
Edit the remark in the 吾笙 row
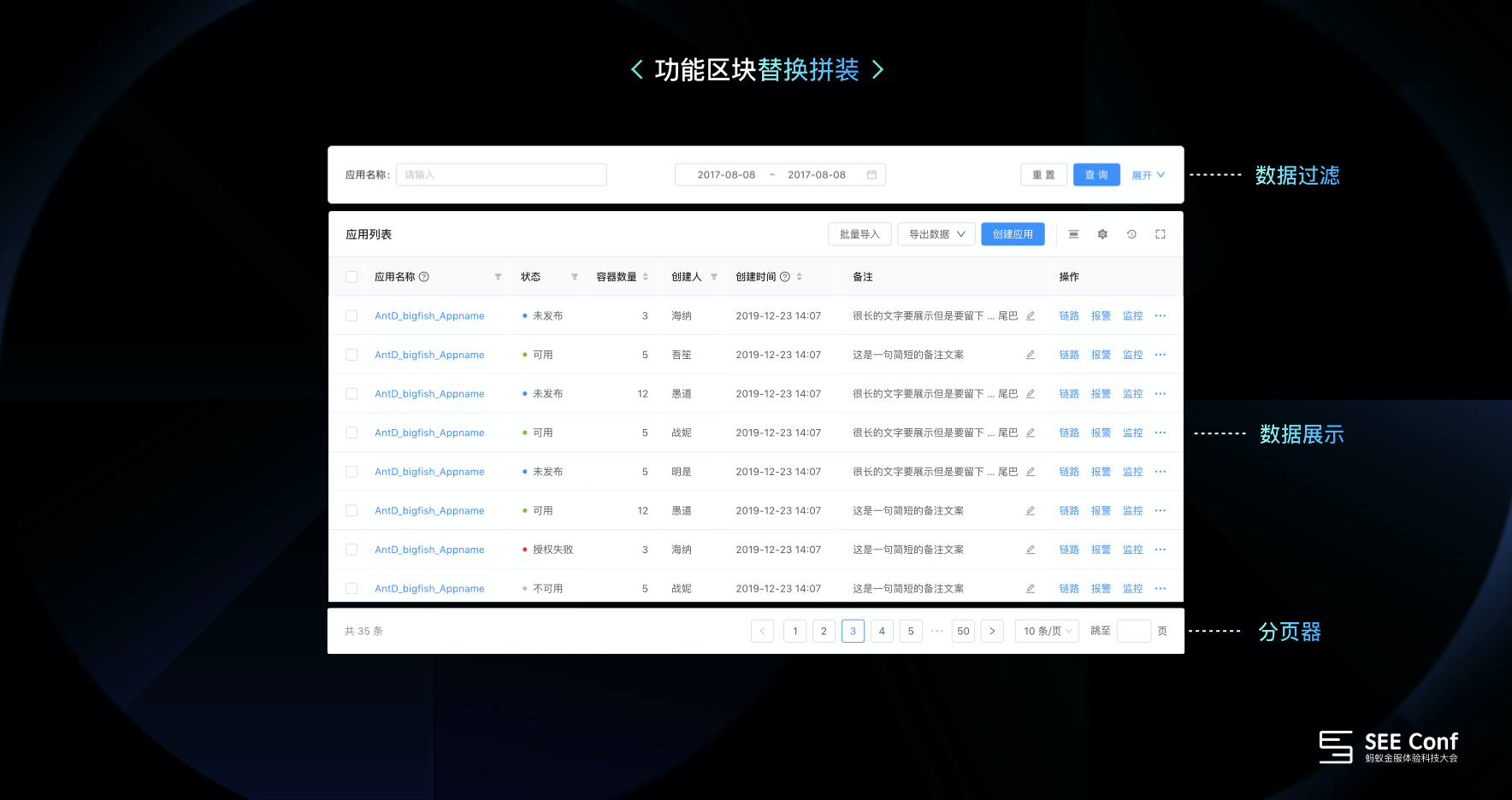1031,355
